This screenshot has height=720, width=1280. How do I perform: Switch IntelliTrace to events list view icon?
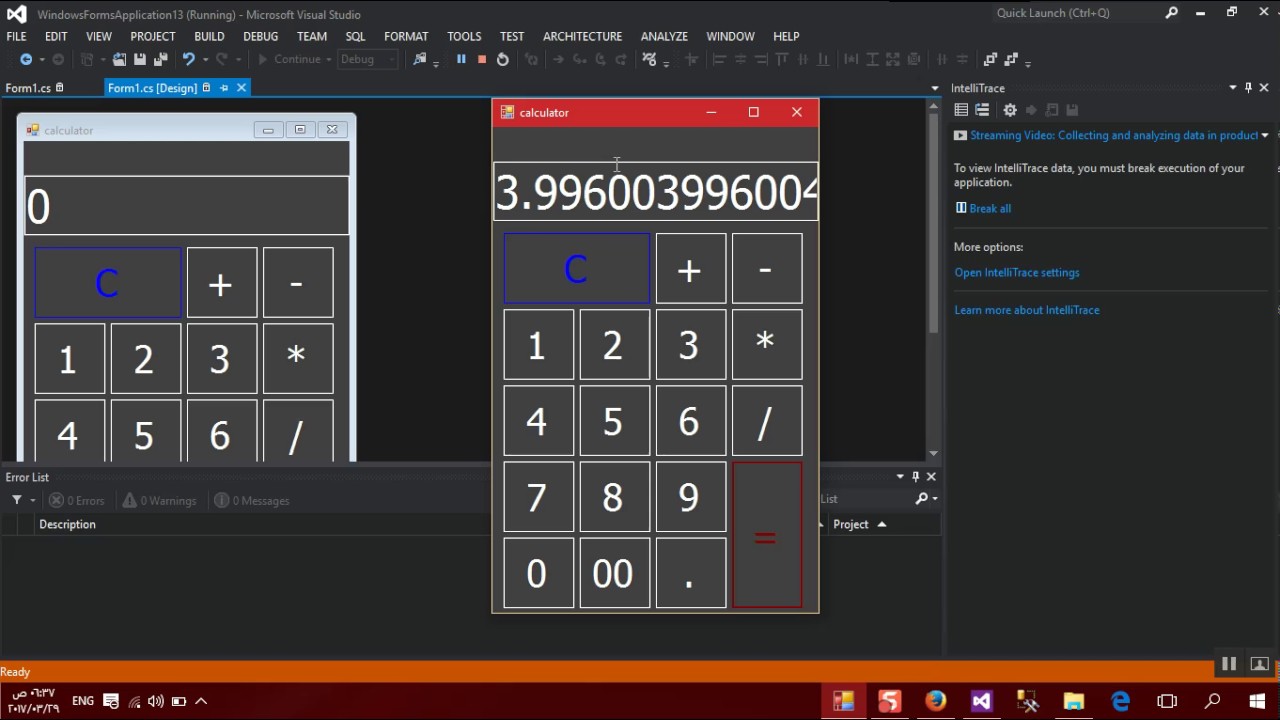961,110
